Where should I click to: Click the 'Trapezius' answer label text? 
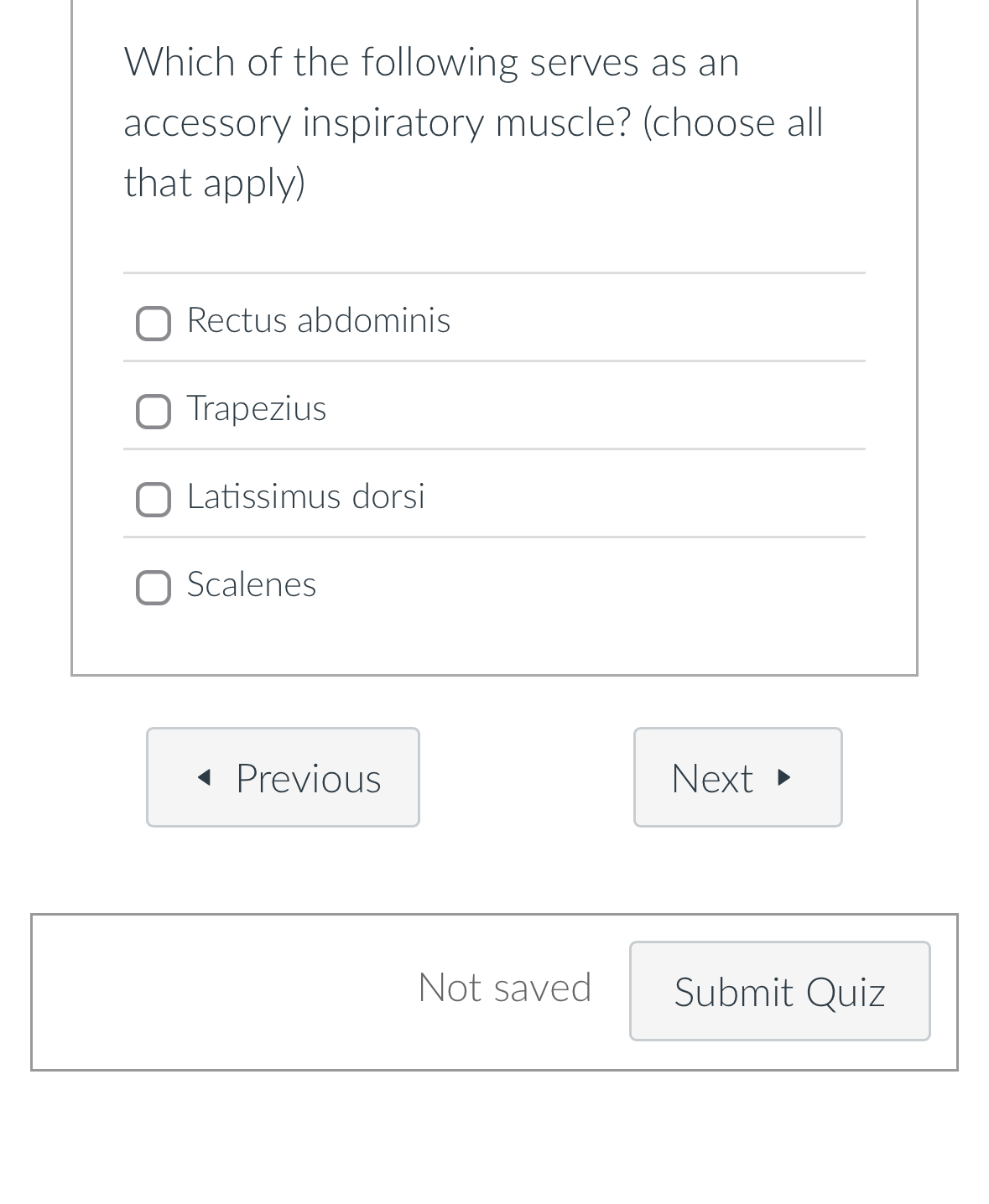click(x=257, y=408)
